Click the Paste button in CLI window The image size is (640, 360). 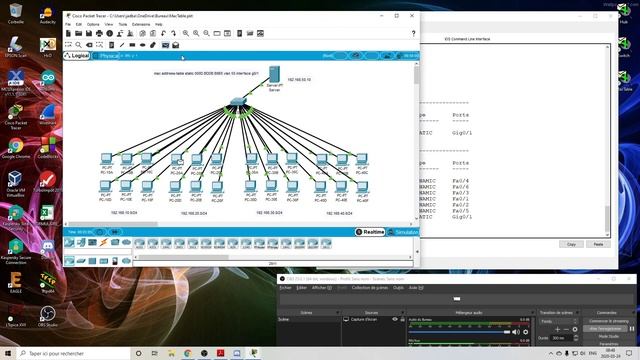(x=598, y=244)
